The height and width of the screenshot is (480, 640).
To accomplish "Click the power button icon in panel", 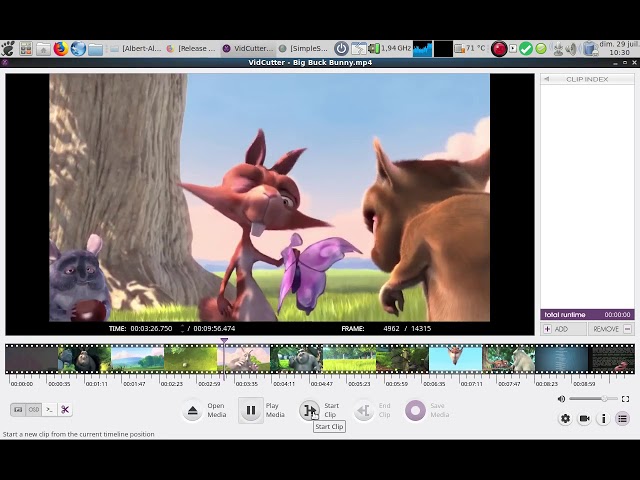I will pos(341,49).
